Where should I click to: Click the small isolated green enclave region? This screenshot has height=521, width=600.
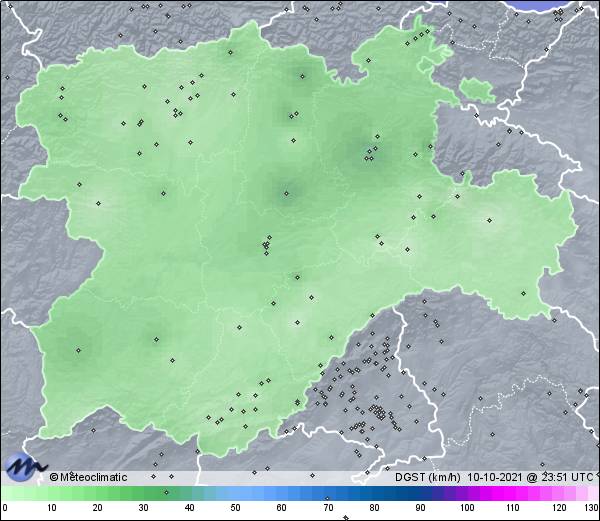477,90
